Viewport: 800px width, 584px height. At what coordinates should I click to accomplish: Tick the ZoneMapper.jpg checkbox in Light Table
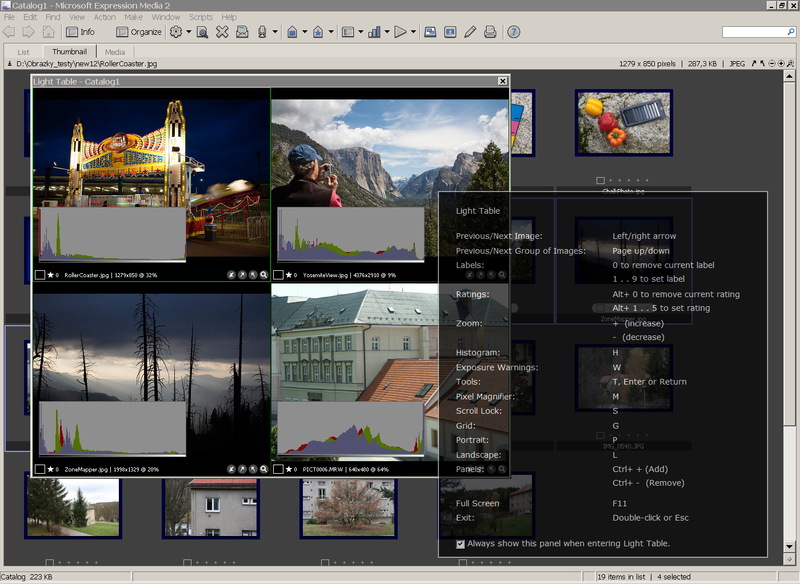click(40, 469)
